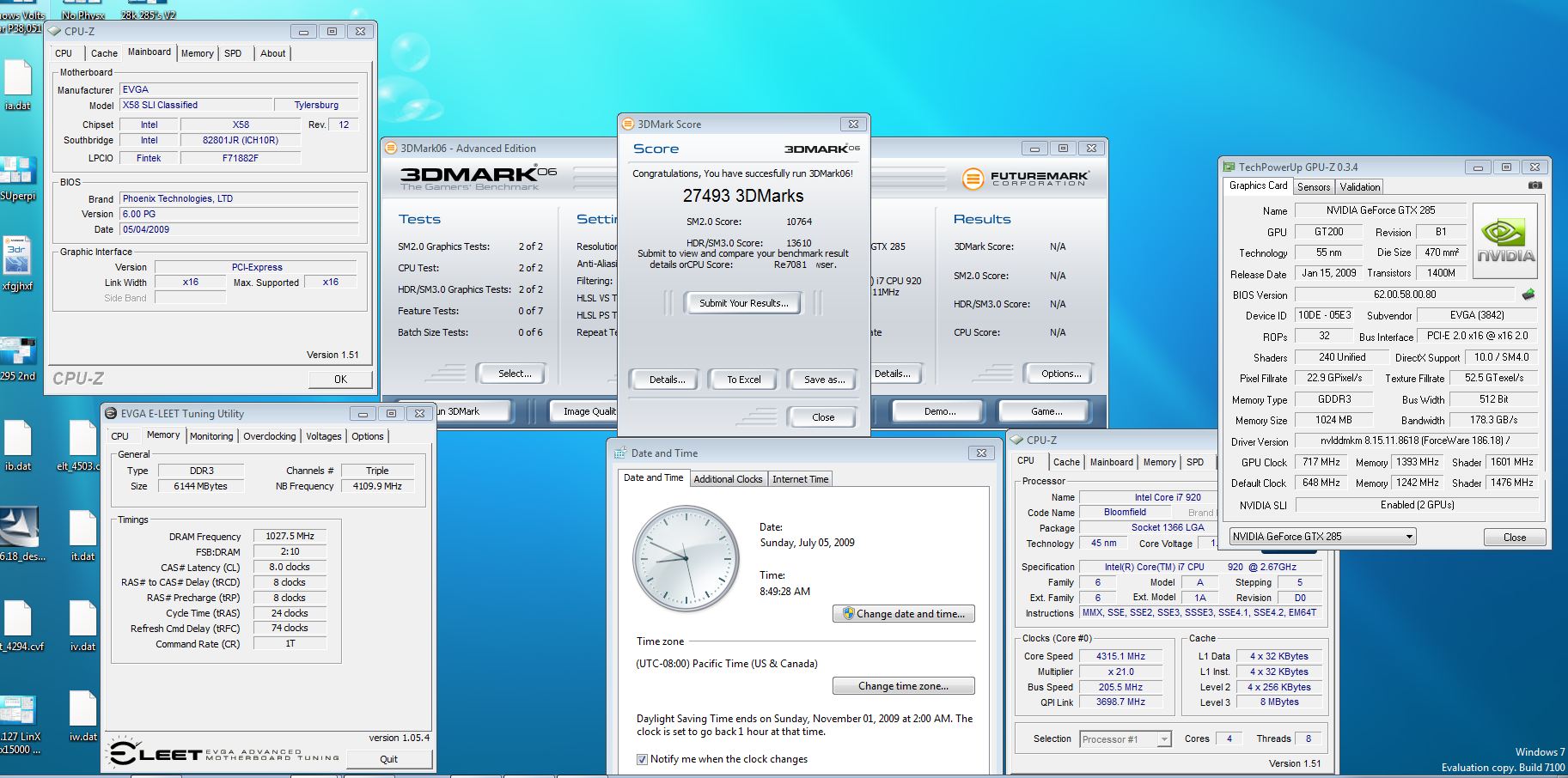Image resolution: width=1568 pixels, height=778 pixels.
Task: Click Close button in GPU-Z window
Action: coord(1515,538)
